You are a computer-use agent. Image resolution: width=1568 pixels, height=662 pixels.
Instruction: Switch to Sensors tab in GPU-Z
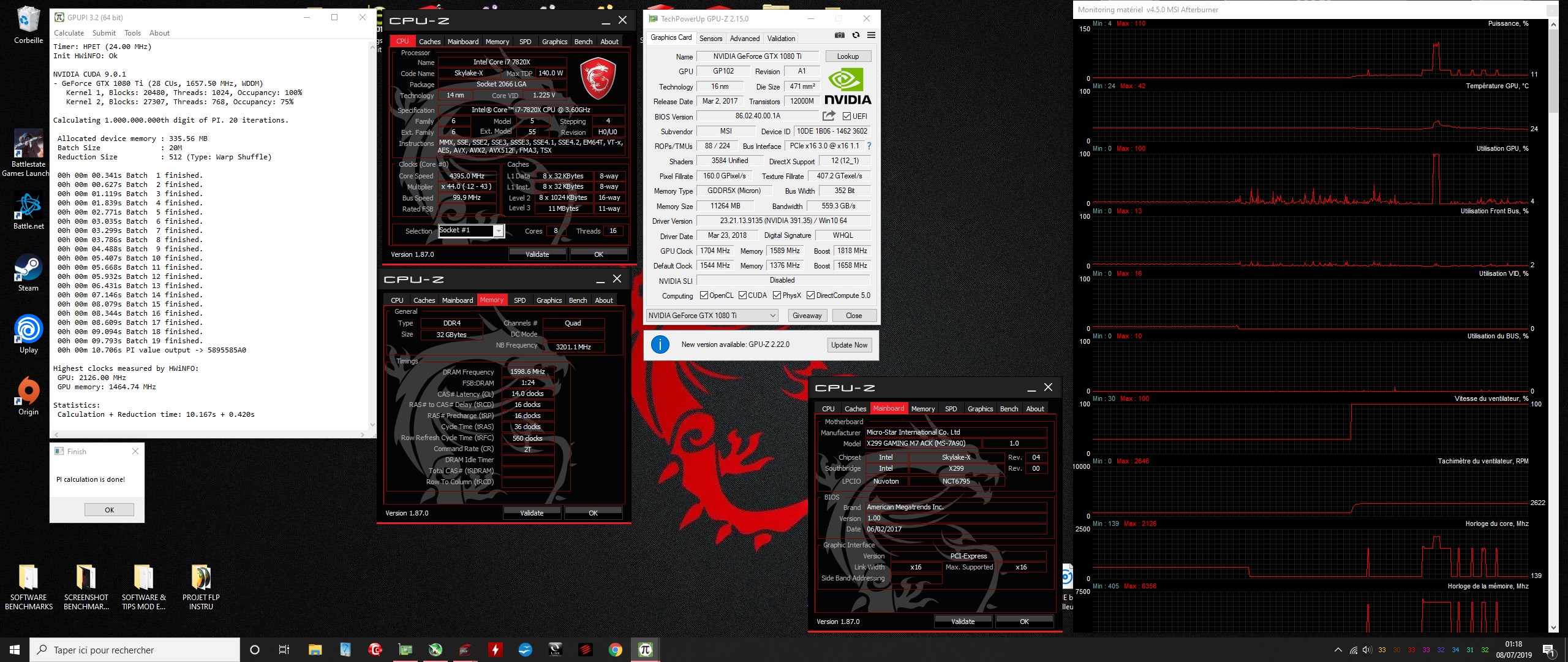tap(710, 38)
